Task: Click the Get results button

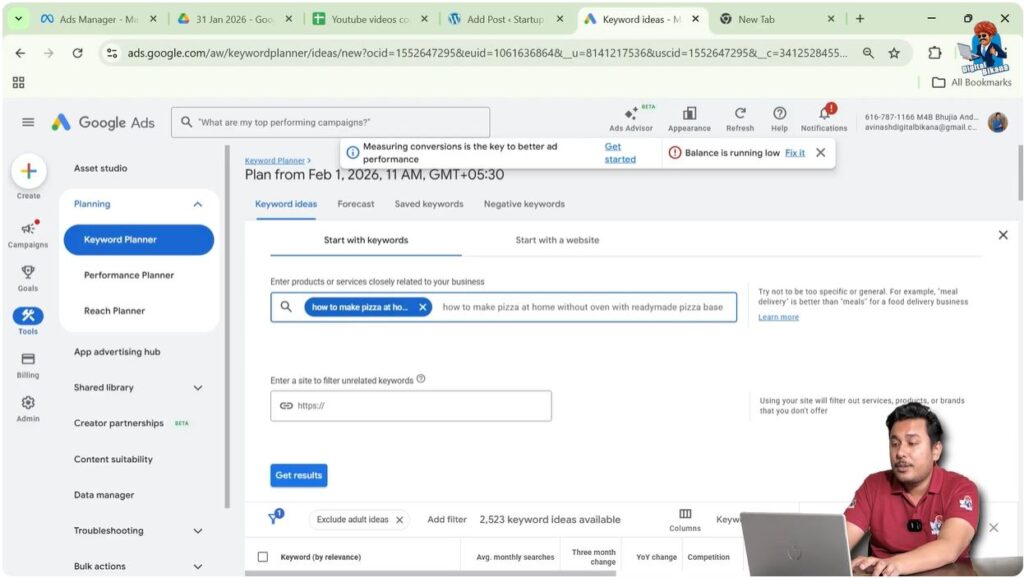Action: (x=298, y=475)
